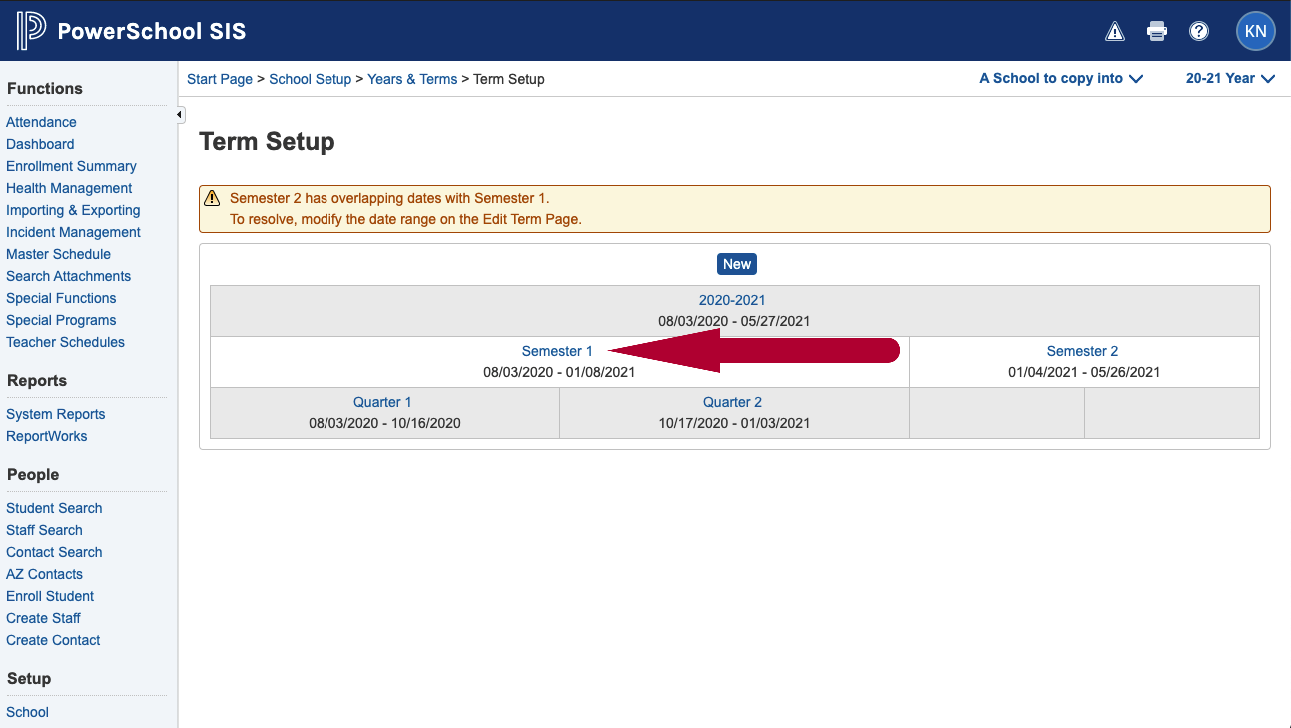This screenshot has height=728, width=1291.
Task: Open the Semester 2 term link
Action: [1082, 351]
